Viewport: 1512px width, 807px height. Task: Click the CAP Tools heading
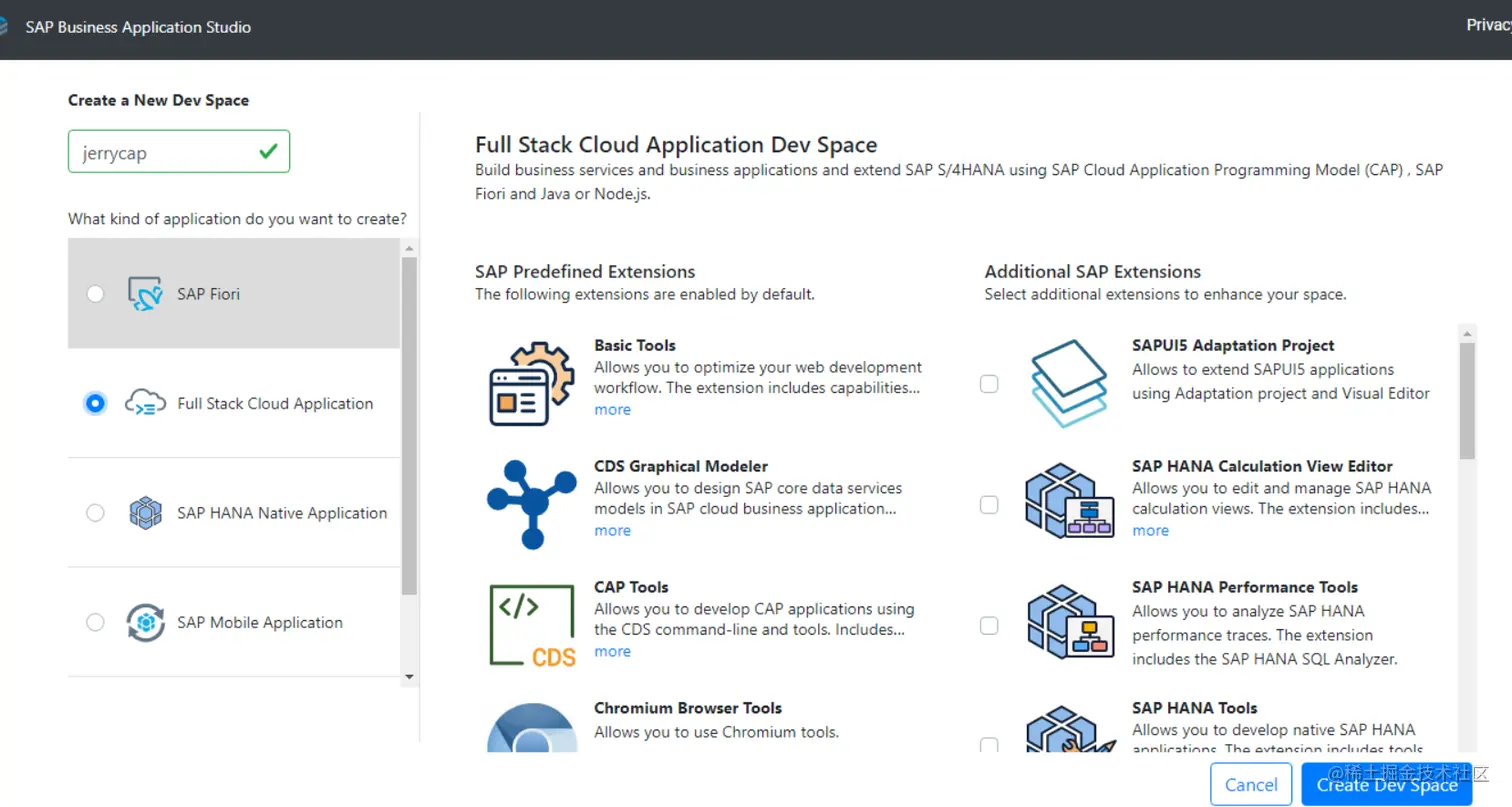pyautogui.click(x=631, y=587)
